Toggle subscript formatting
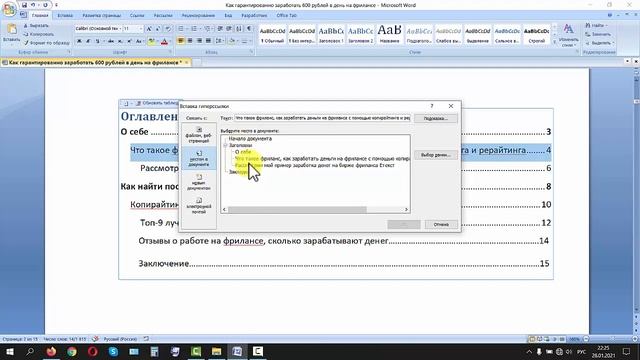640x360 pixels. [x=120, y=41]
